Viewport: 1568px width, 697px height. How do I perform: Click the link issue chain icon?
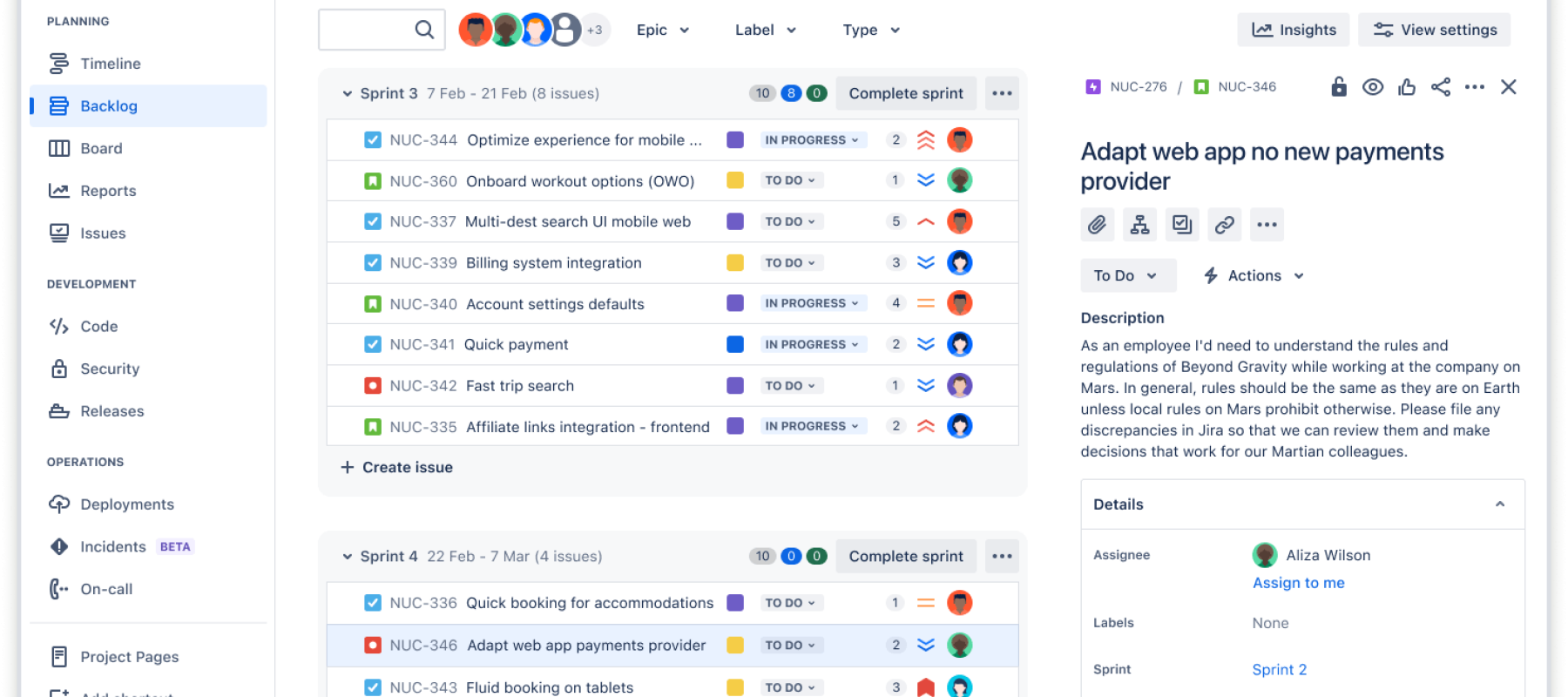click(1224, 225)
